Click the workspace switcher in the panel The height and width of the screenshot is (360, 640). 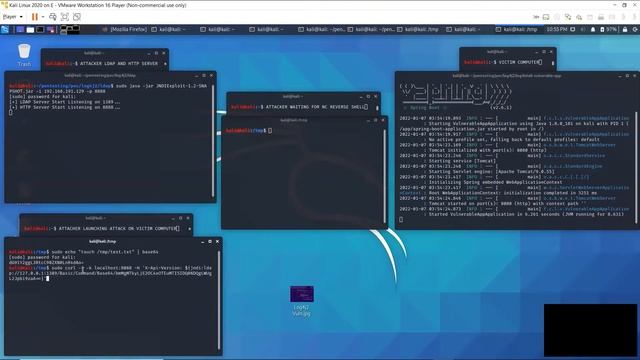70,29
